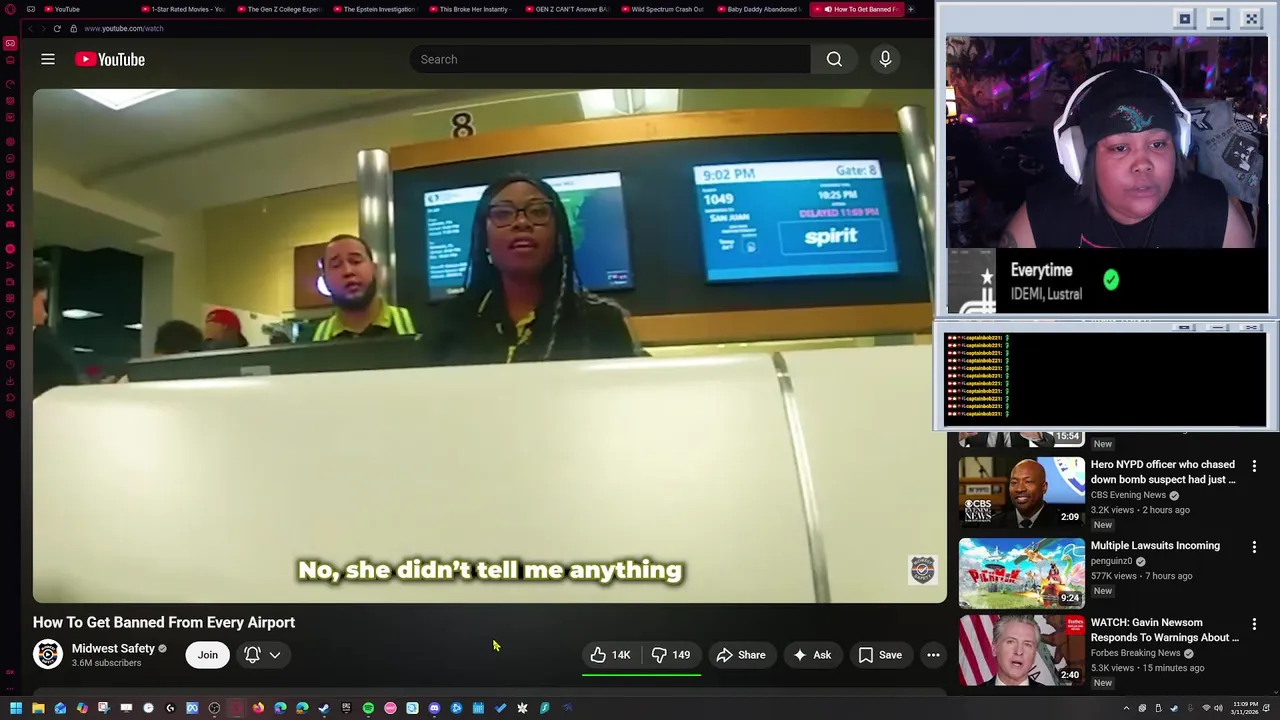Click the YouTube search input field
1280x720 pixels.
point(610,59)
